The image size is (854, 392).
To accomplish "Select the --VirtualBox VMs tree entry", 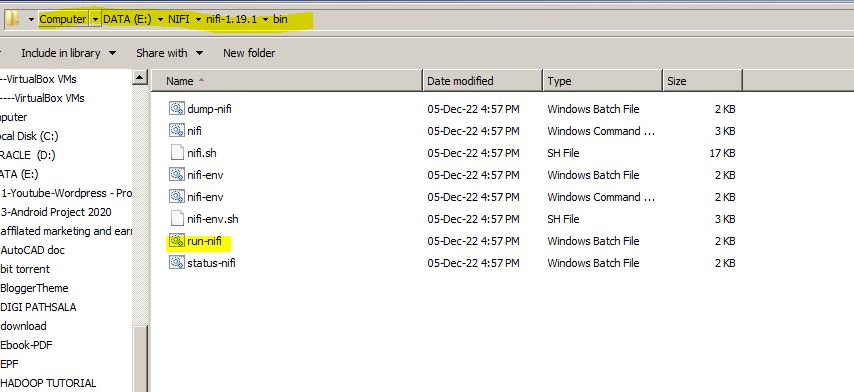I will [x=39, y=79].
